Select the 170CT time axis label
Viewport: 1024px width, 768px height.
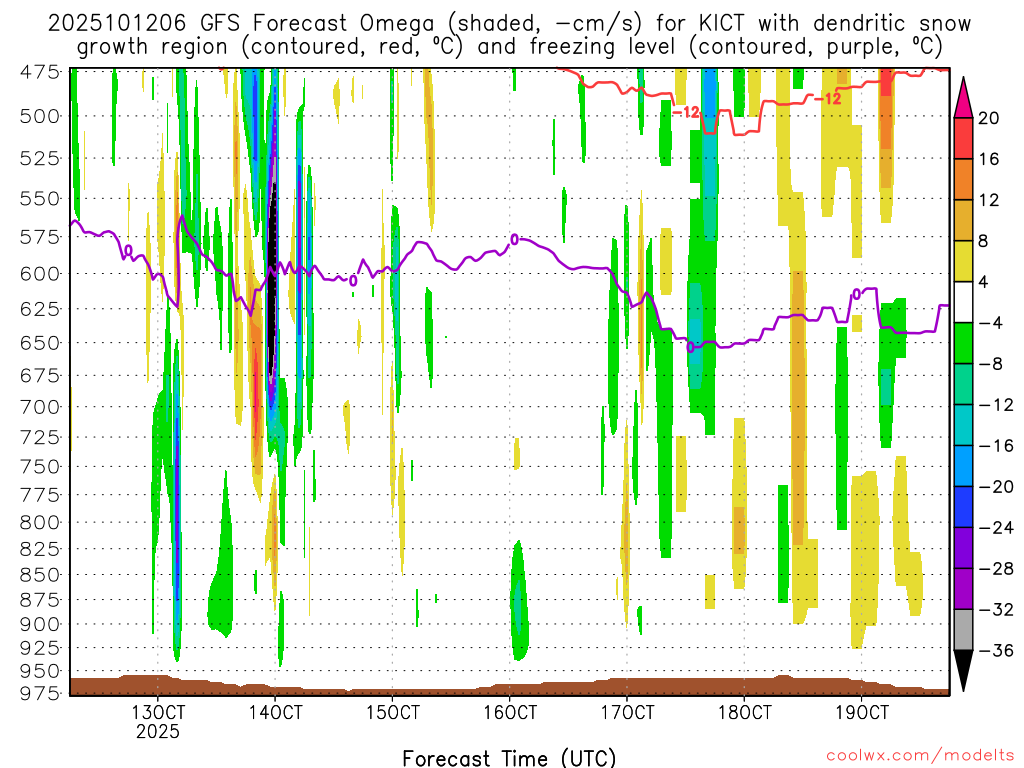click(627, 711)
